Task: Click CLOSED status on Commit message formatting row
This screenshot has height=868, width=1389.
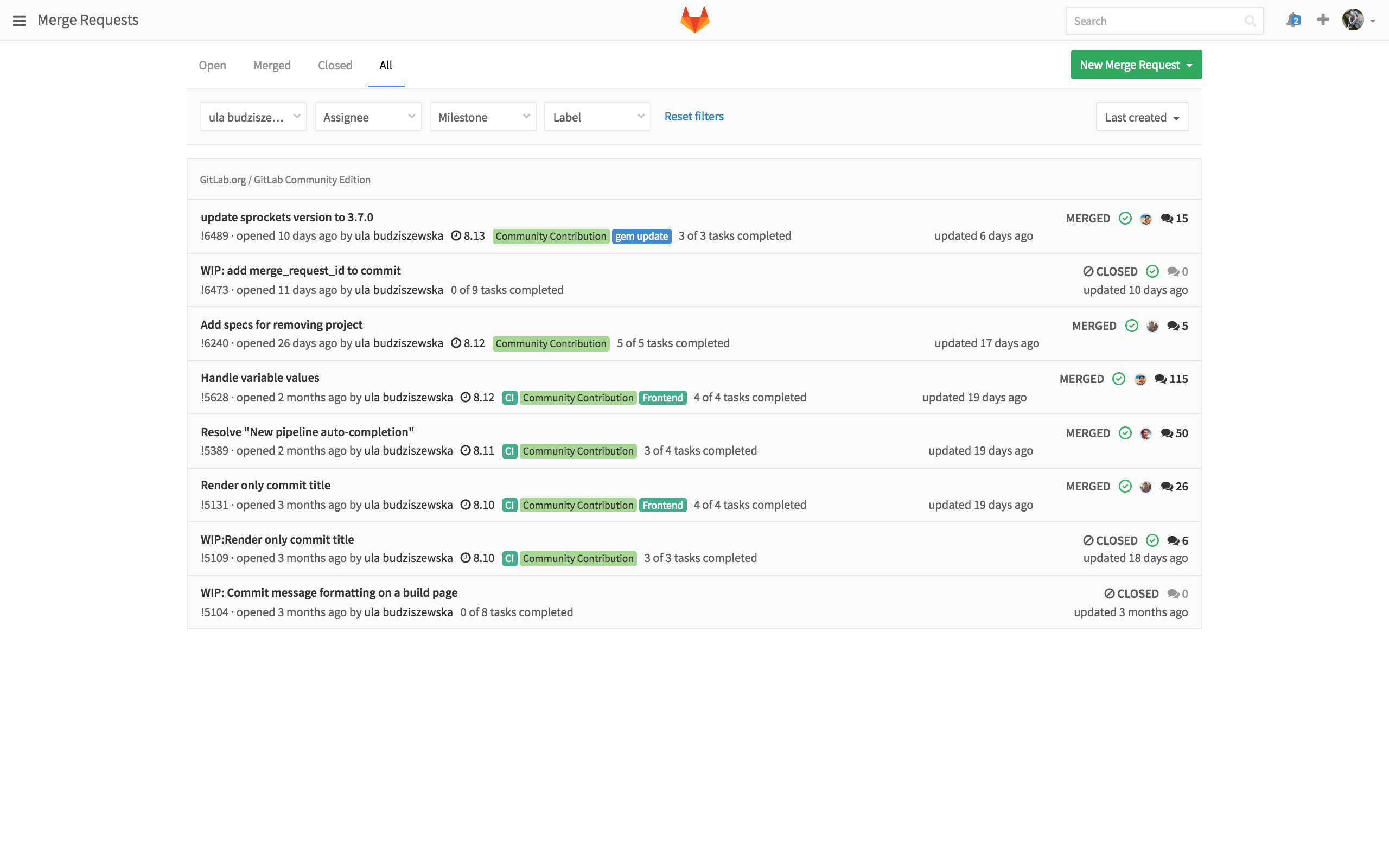Action: tap(1131, 593)
